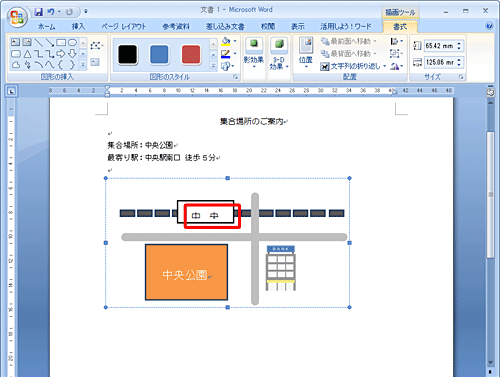Open the group objects dropdown
This screenshot has height=377, width=500.
pyautogui.click(x=397, y=54)
